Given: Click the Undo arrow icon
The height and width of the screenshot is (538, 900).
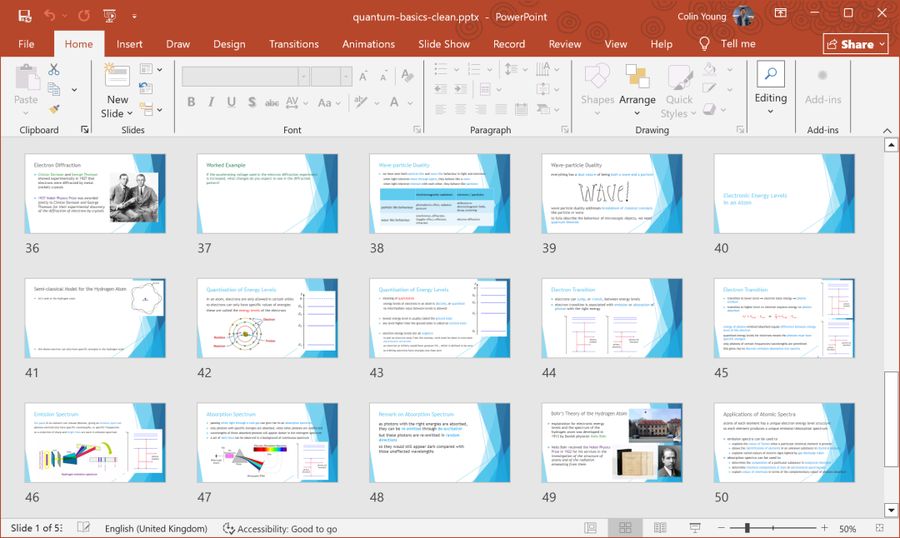Looking at the screenshot, I should point(51,16).
